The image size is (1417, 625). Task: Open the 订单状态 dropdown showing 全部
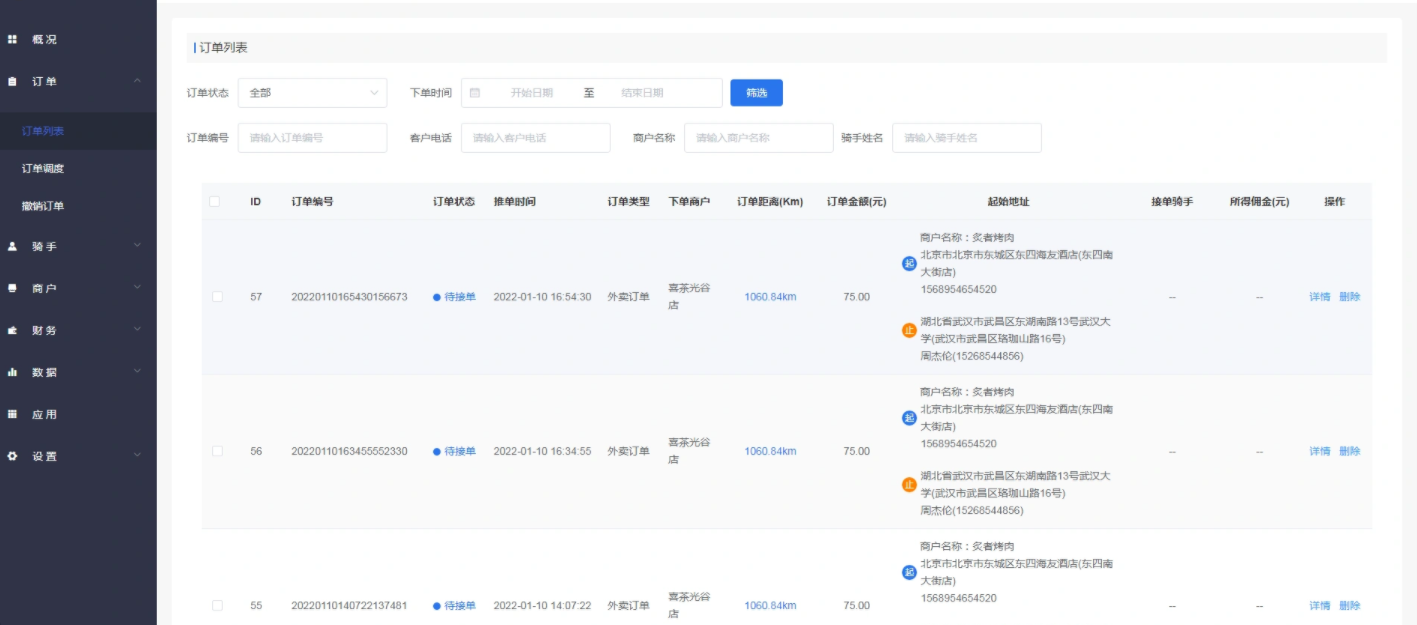312,93
